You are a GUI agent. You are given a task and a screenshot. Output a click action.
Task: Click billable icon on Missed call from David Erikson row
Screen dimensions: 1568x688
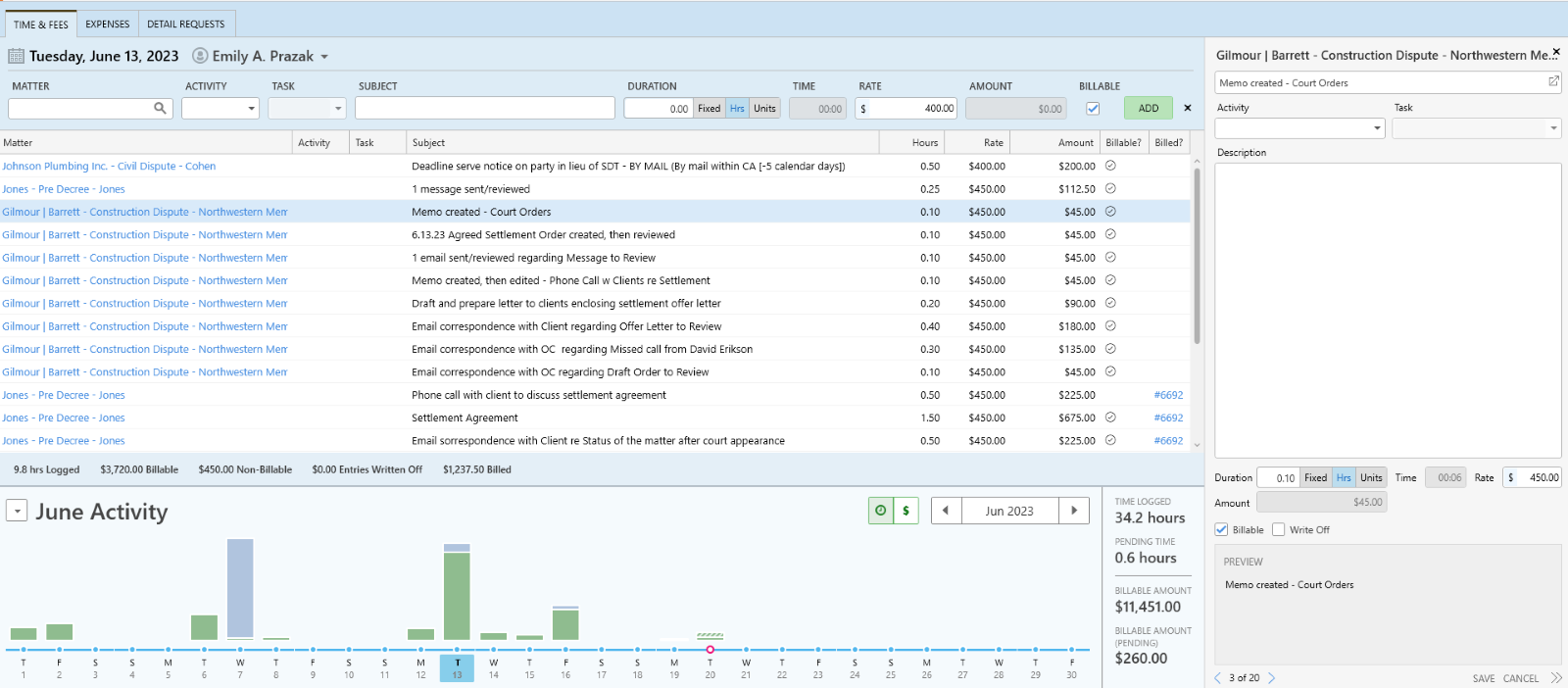coord(1110,349)
